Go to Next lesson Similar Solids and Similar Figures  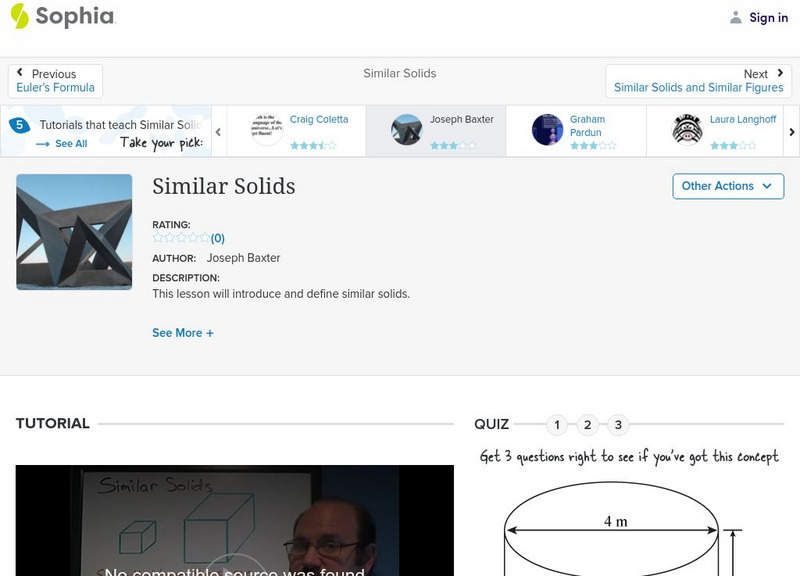(698, 81)
